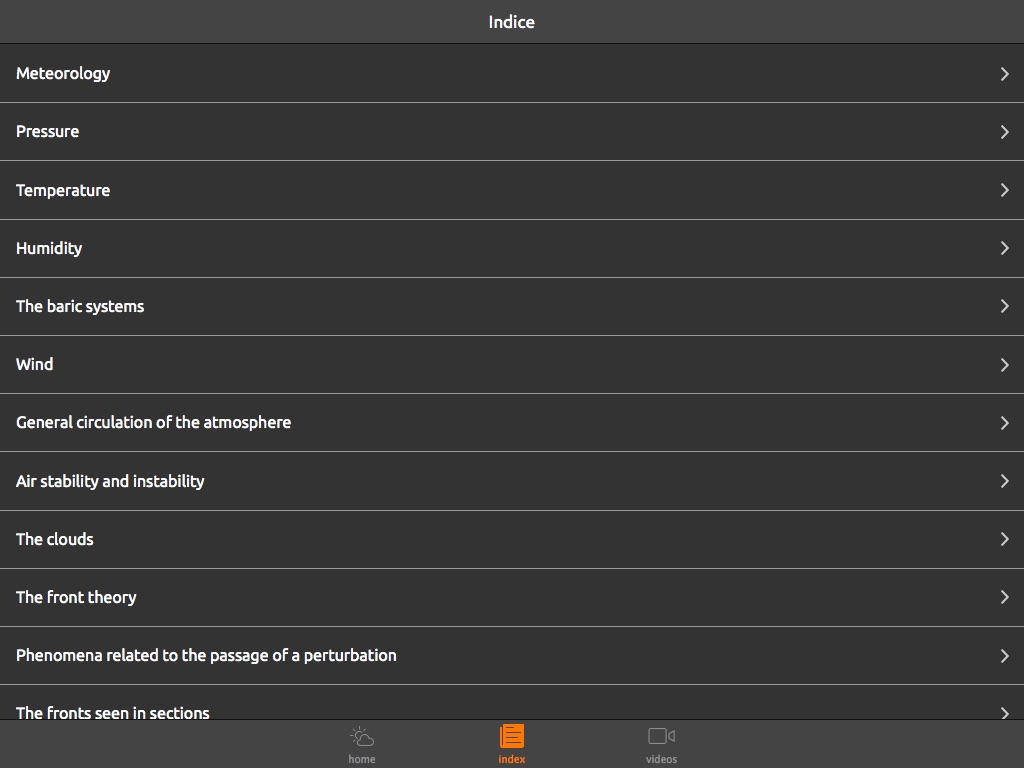Screen dimensions: 1024x768
Task: Click the Indice header title
Action: tap(511, 22)
